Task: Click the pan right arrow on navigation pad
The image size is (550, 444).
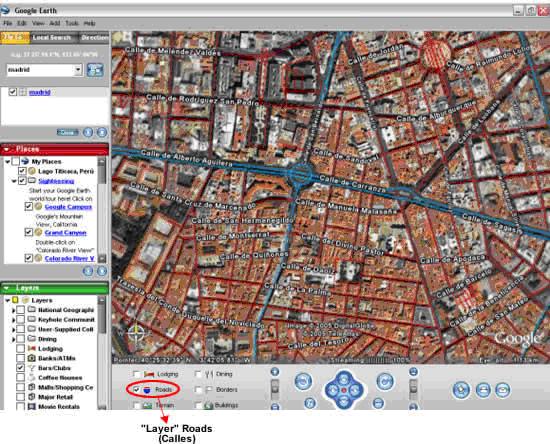Action: pos(356,390)
